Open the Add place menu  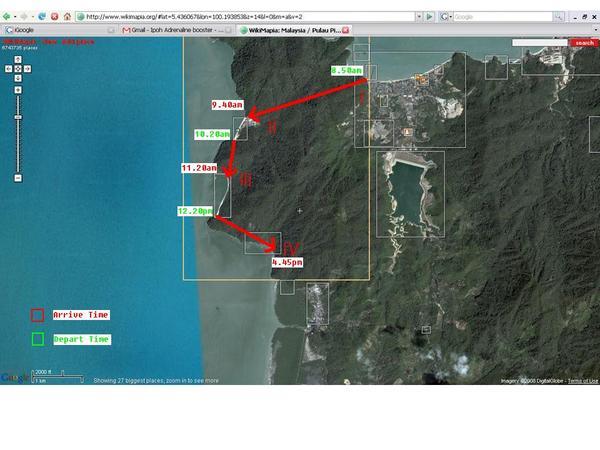[x=78, y=42]
